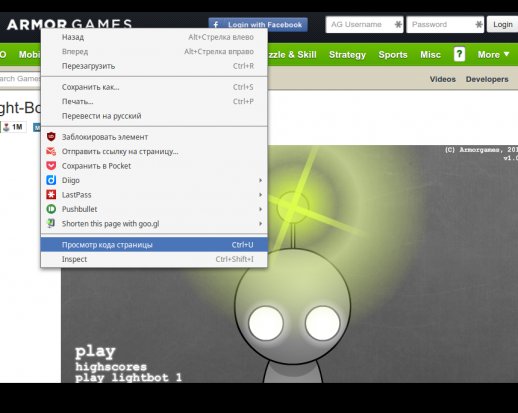Image resolution: width=518 pixels, height=413 pixels.
Task: Go to the Developers page
Action: 487,79
